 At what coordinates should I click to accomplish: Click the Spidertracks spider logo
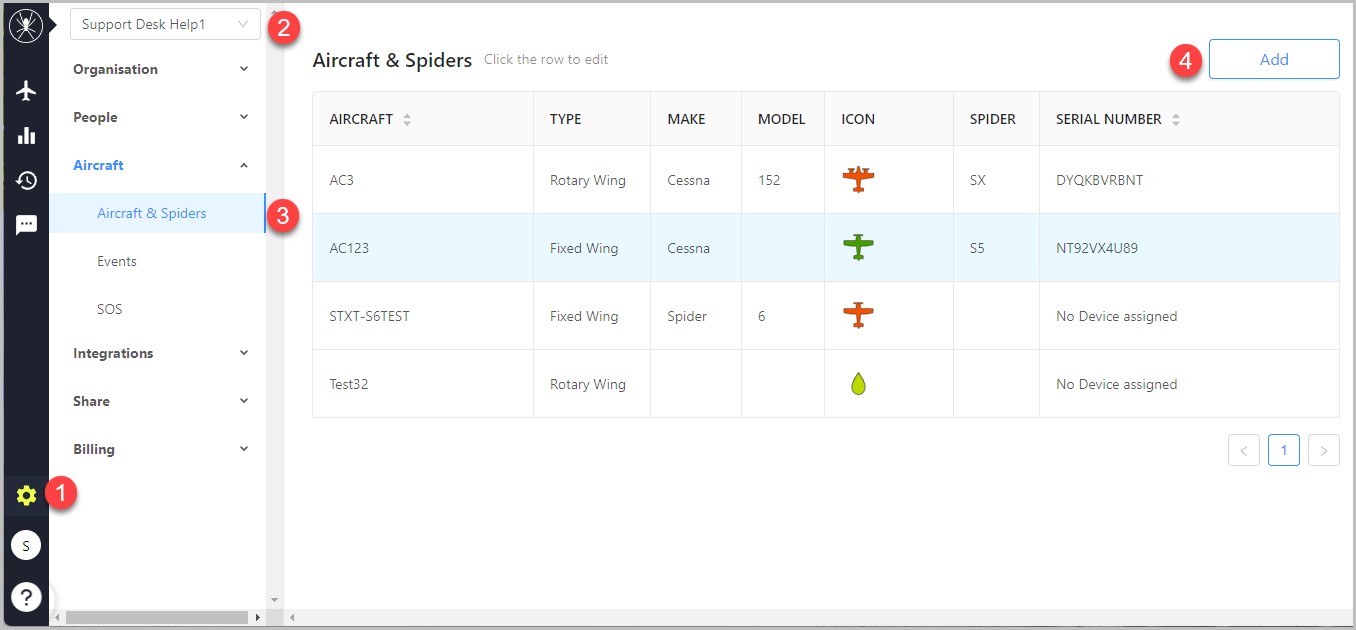point(26,26)
